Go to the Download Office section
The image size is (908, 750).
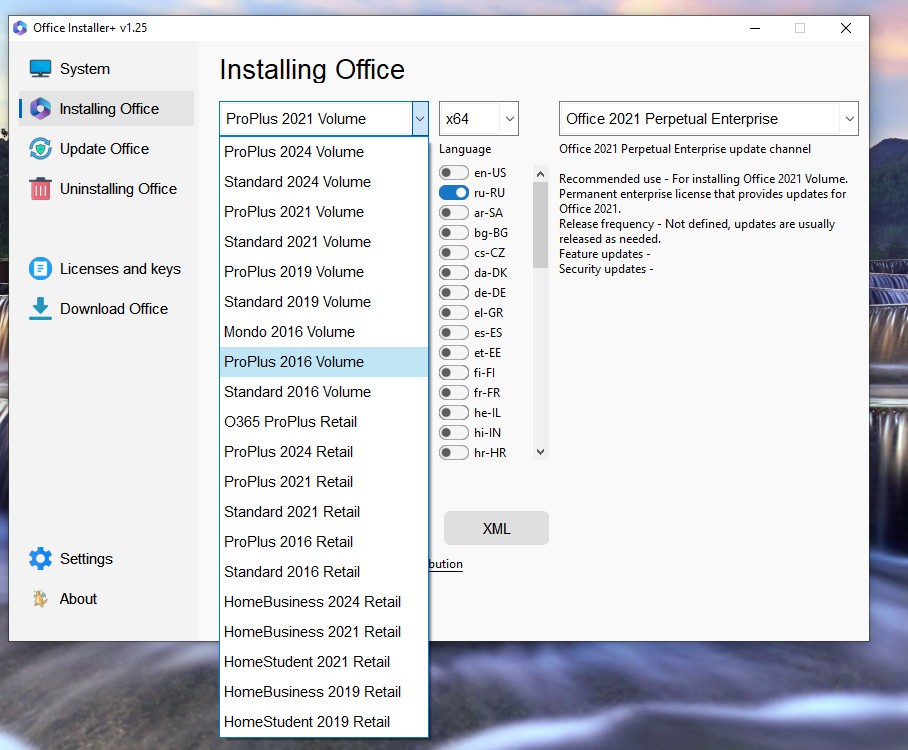(107, 309)
